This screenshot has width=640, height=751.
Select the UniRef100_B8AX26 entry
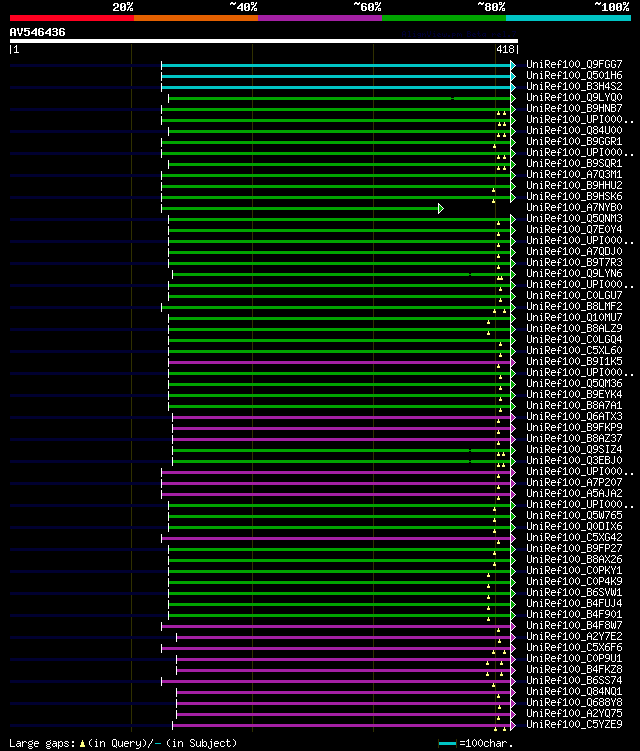point(574,560)
